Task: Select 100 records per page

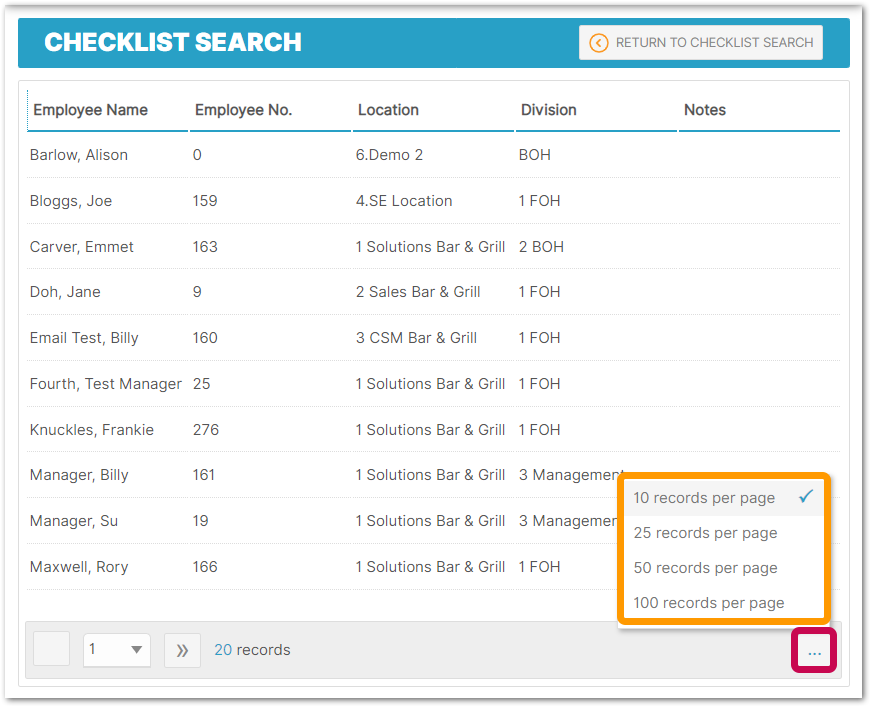Action: 723,603
